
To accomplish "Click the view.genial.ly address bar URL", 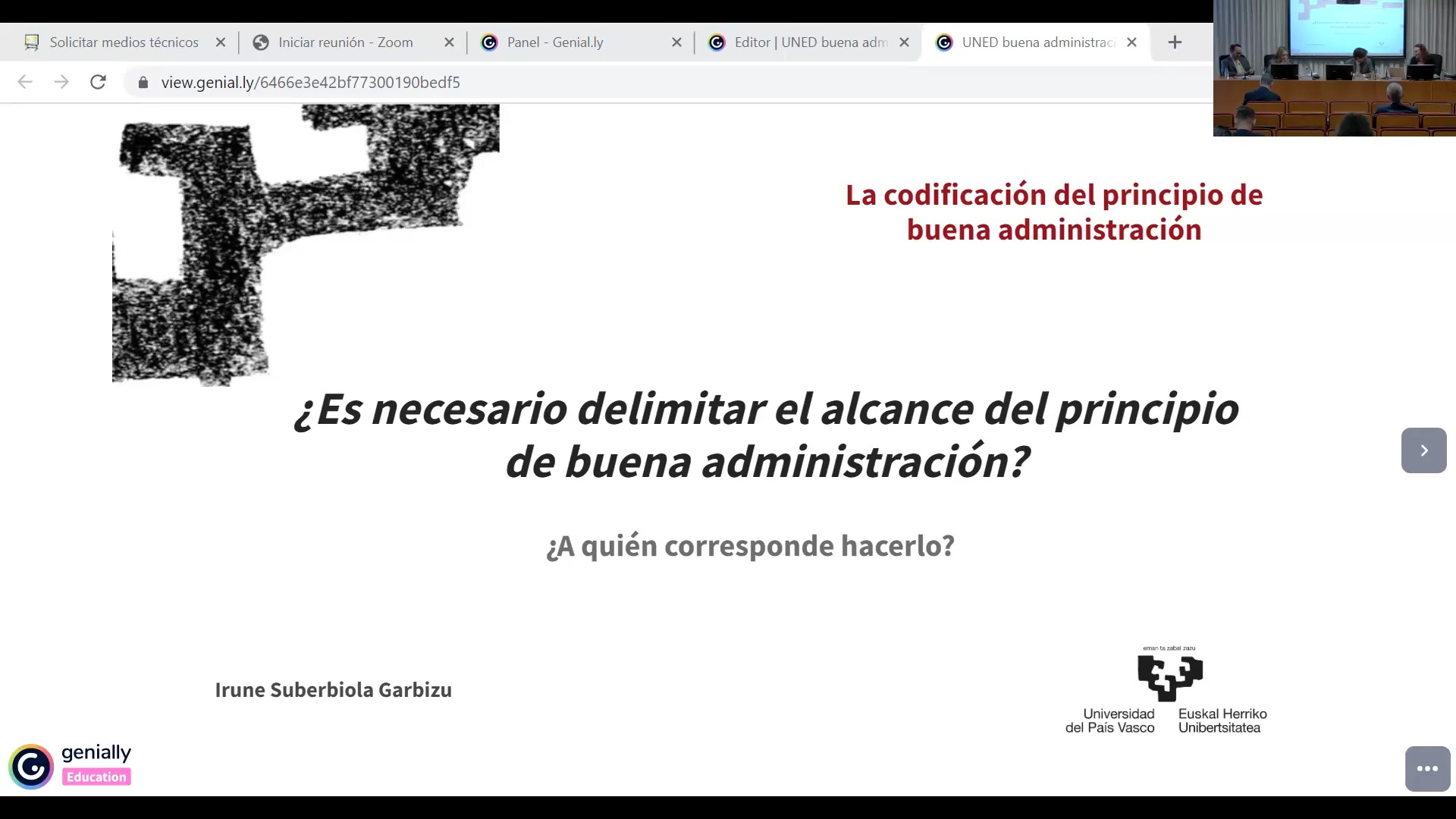I will click(x=311, y=82).
